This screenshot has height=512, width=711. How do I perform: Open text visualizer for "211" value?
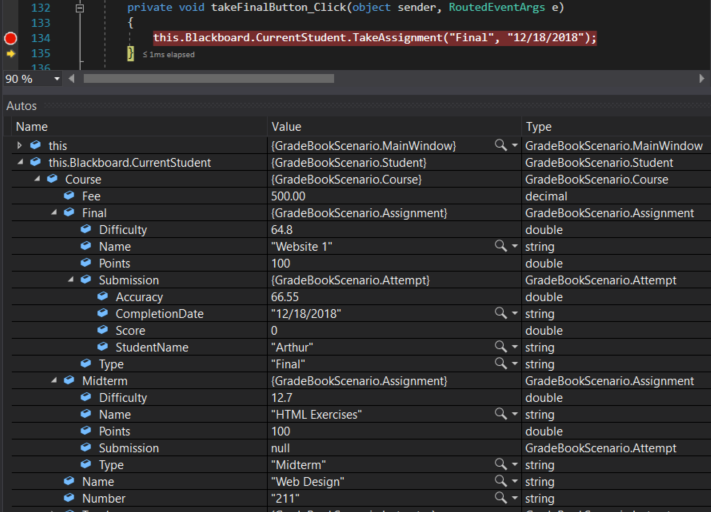[501, 497]
